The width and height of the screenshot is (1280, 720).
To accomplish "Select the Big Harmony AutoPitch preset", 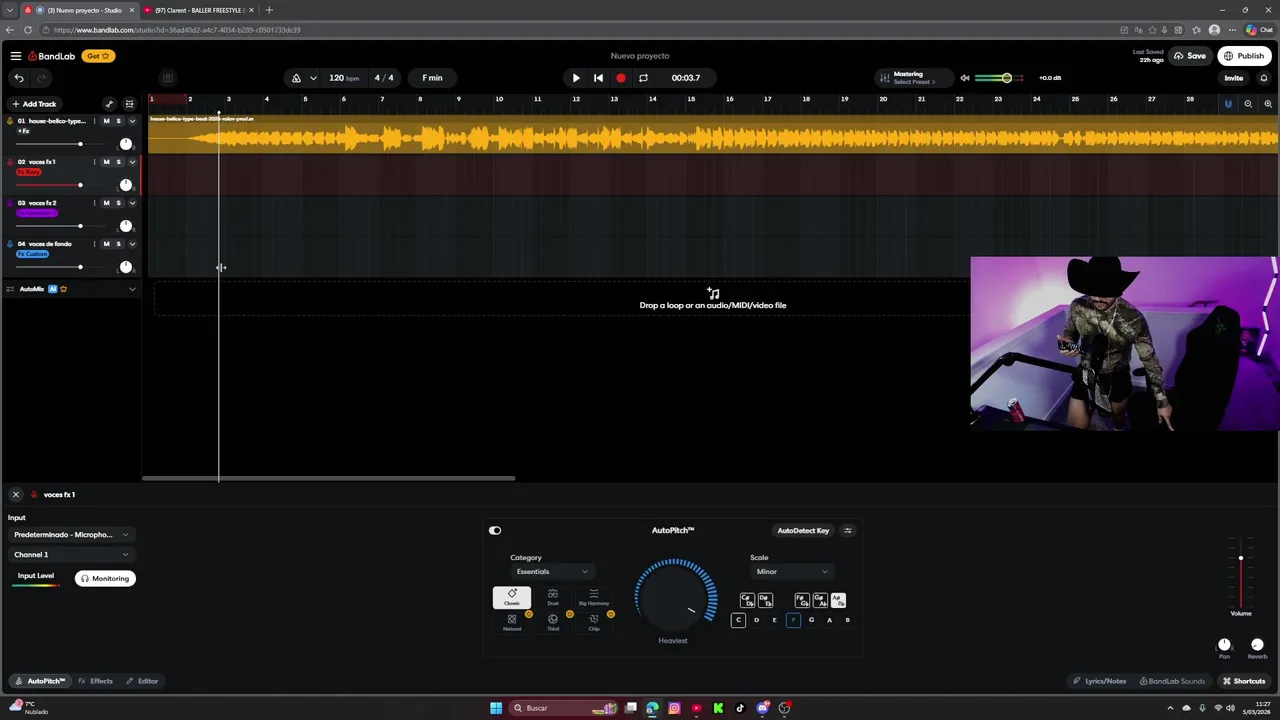I will click(594, 598).
